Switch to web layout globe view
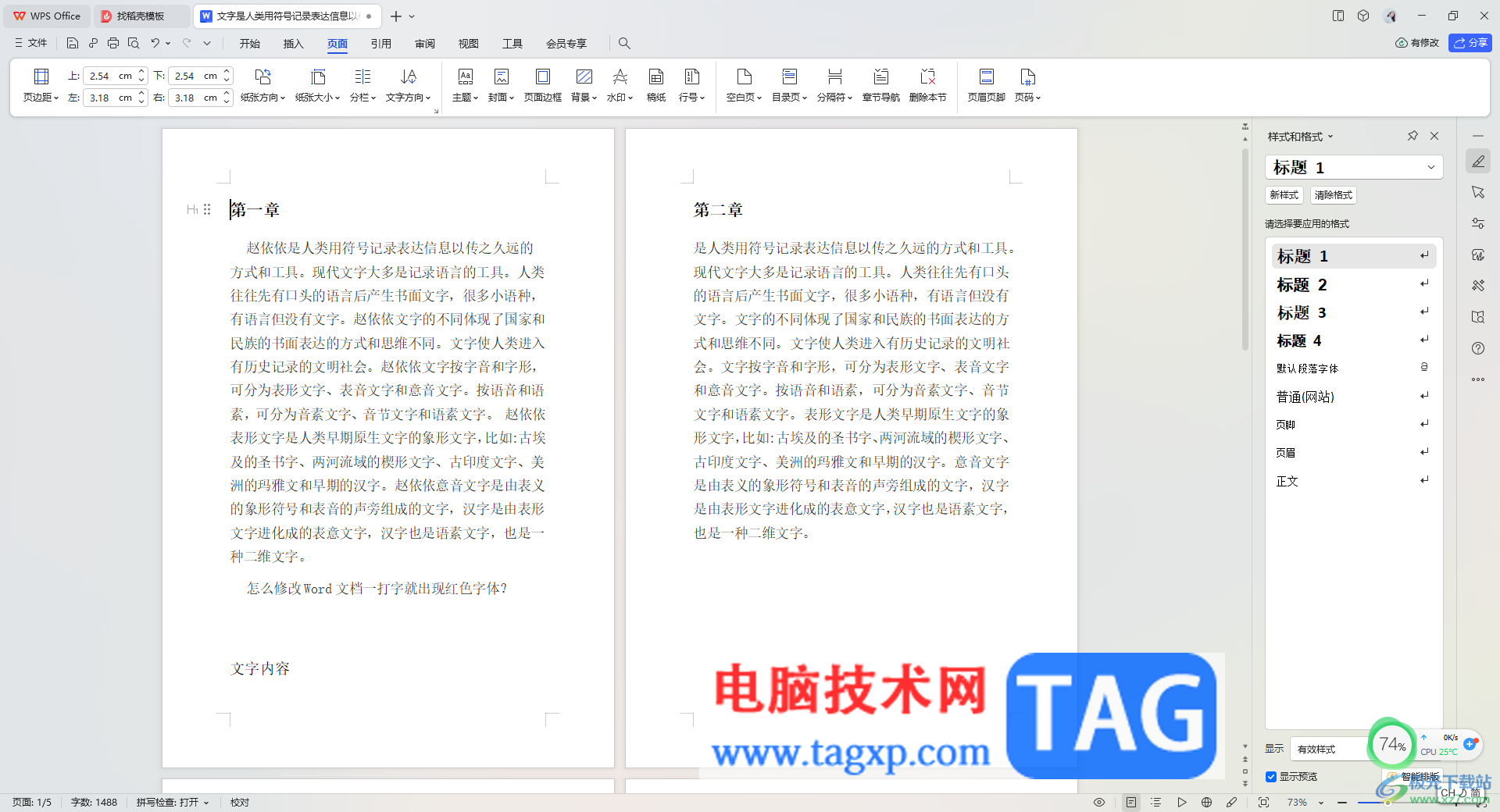 coord(1207,803)
